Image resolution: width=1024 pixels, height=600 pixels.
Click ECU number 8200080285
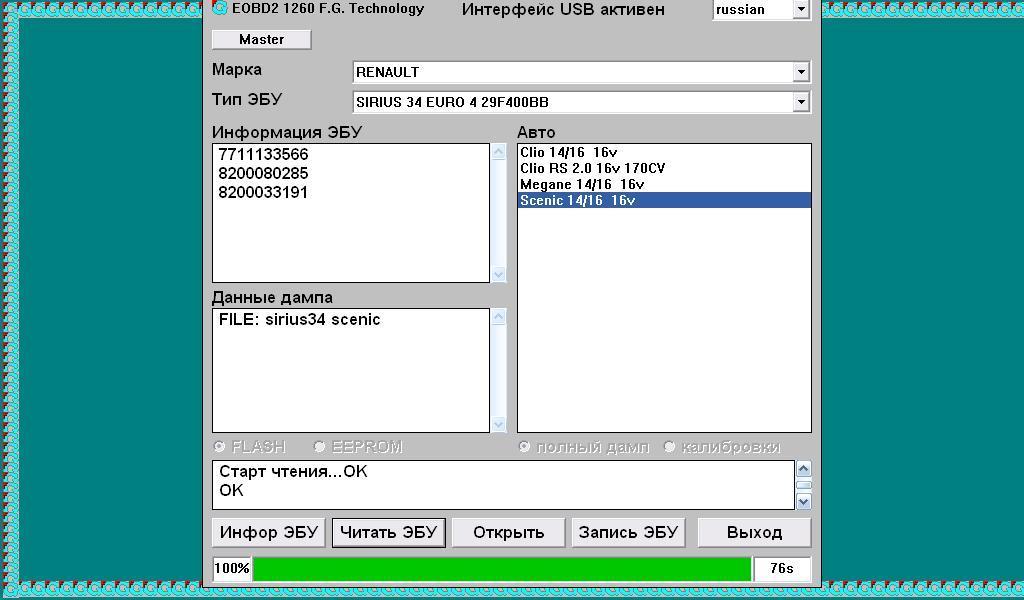[x=263, y=173]
